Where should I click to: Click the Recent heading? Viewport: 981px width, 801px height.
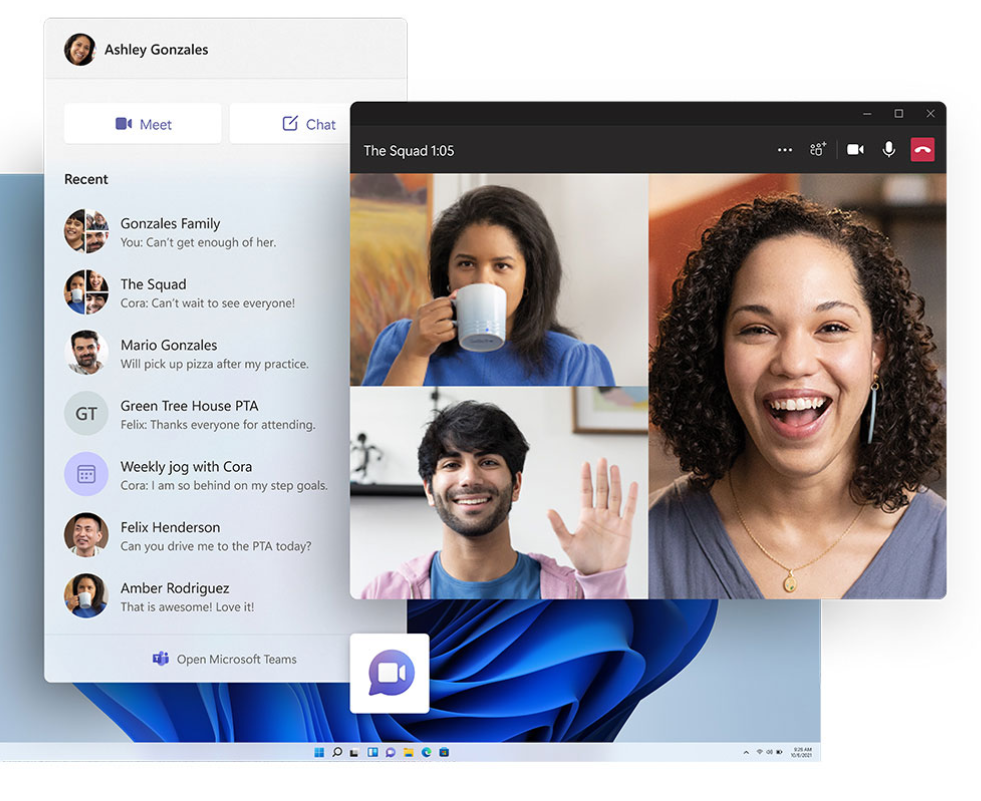86,179
